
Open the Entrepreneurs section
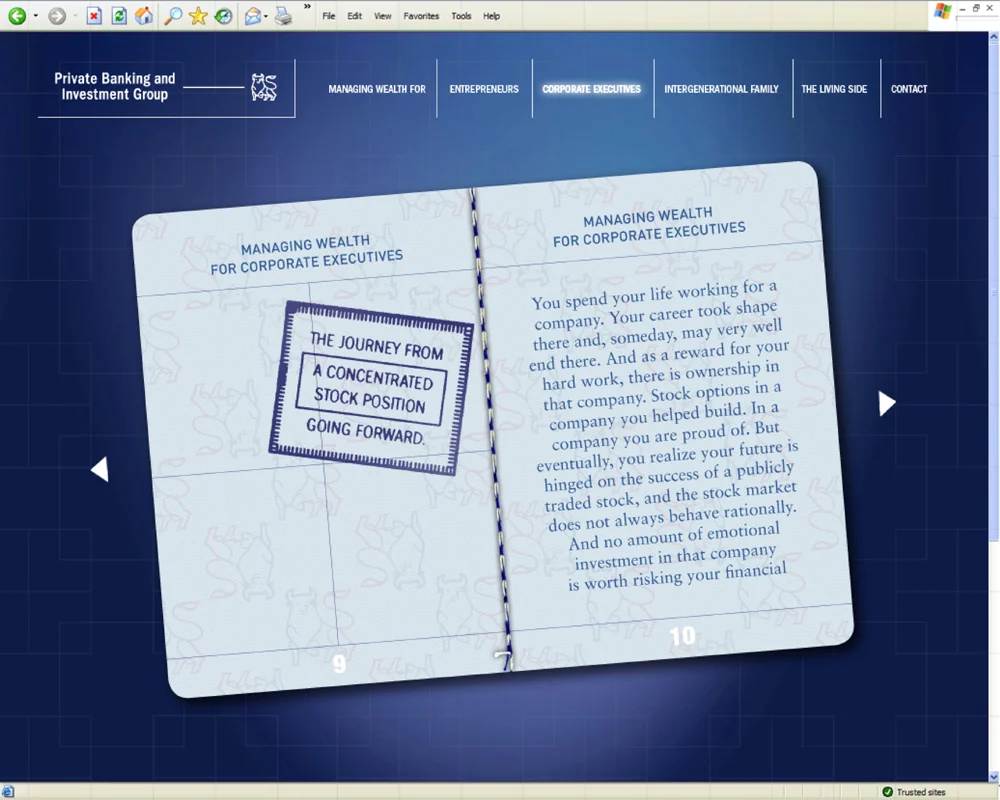tap(484, 89)
